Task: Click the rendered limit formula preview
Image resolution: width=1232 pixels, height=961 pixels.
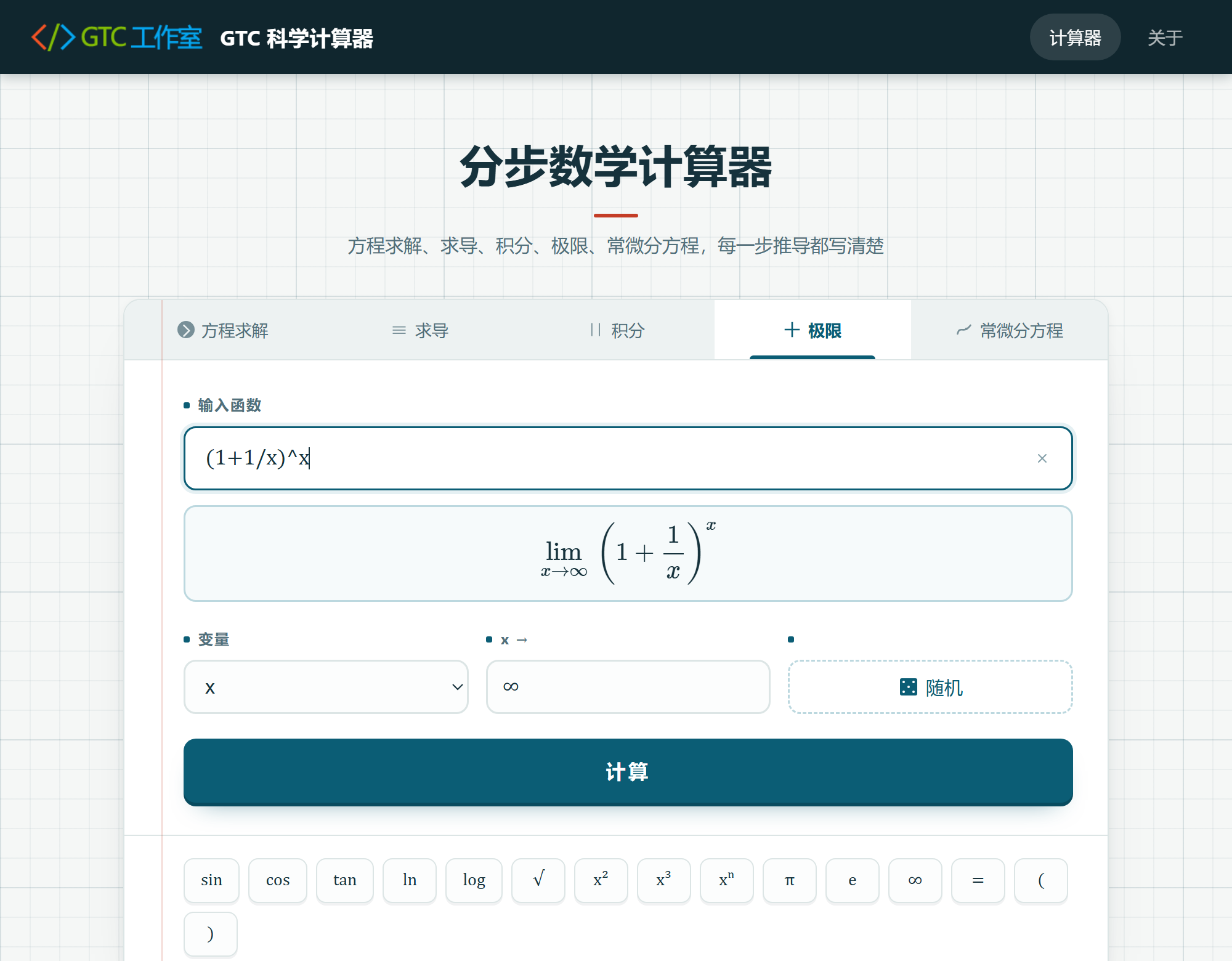Action: (x=628, y=553)
